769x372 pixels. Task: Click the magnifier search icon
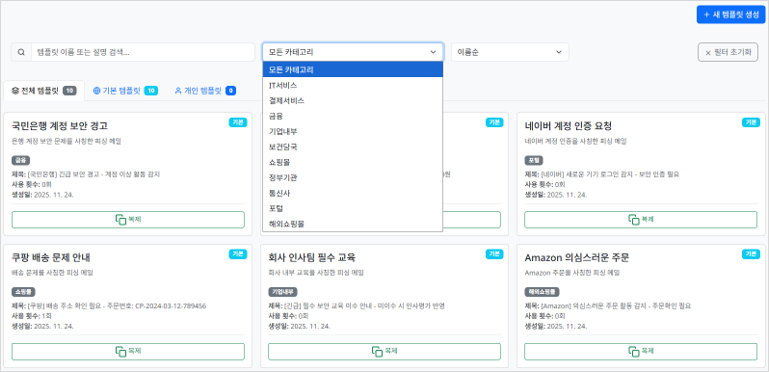(x=21, y=52)
